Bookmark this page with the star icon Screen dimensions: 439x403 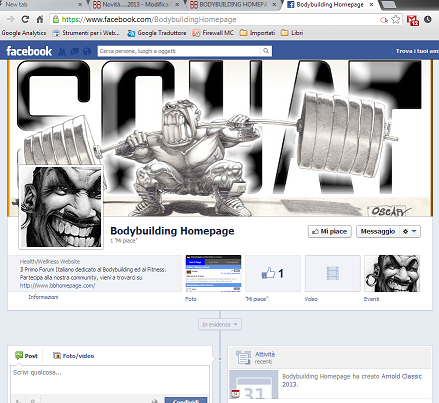(x=396, y=19)
